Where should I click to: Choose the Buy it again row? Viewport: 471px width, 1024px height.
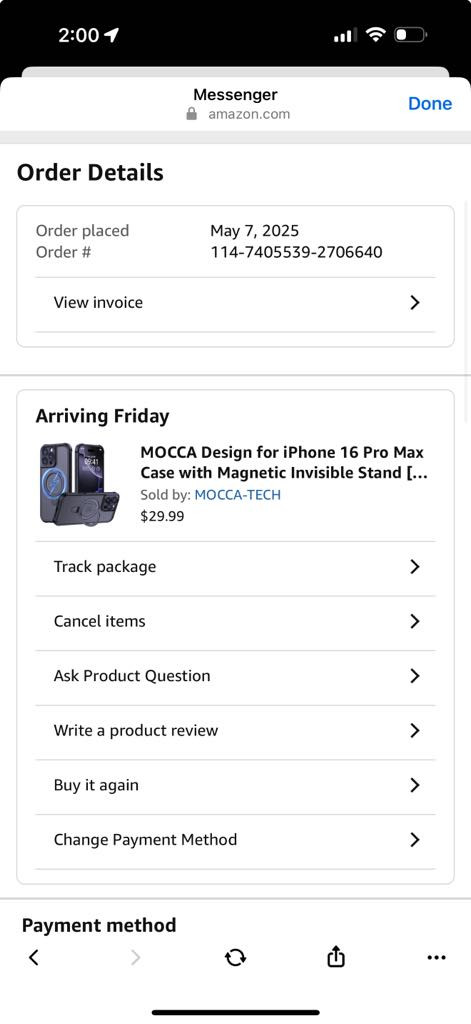[x=235, y=785]
